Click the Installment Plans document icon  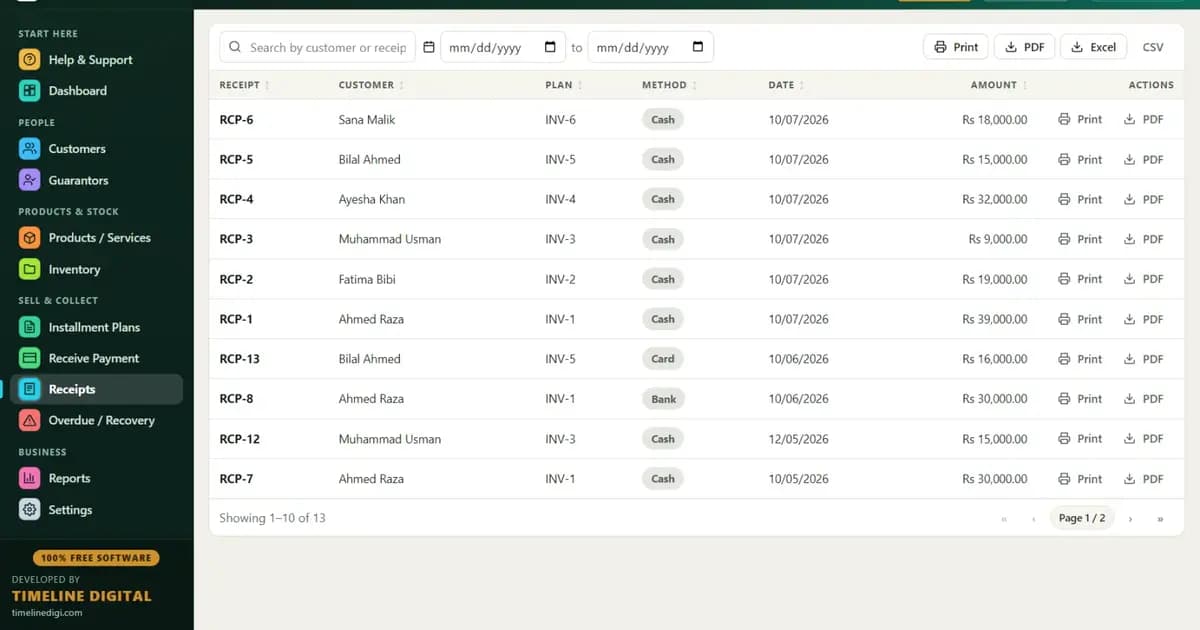(x=30, y=327)
